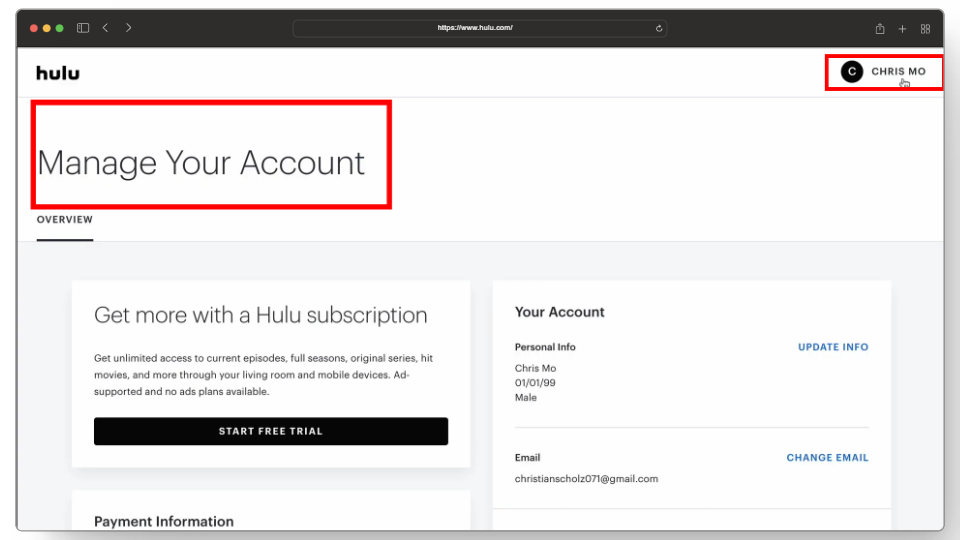Reload the Hulu page
960x540 pixels.
(659, 28)
